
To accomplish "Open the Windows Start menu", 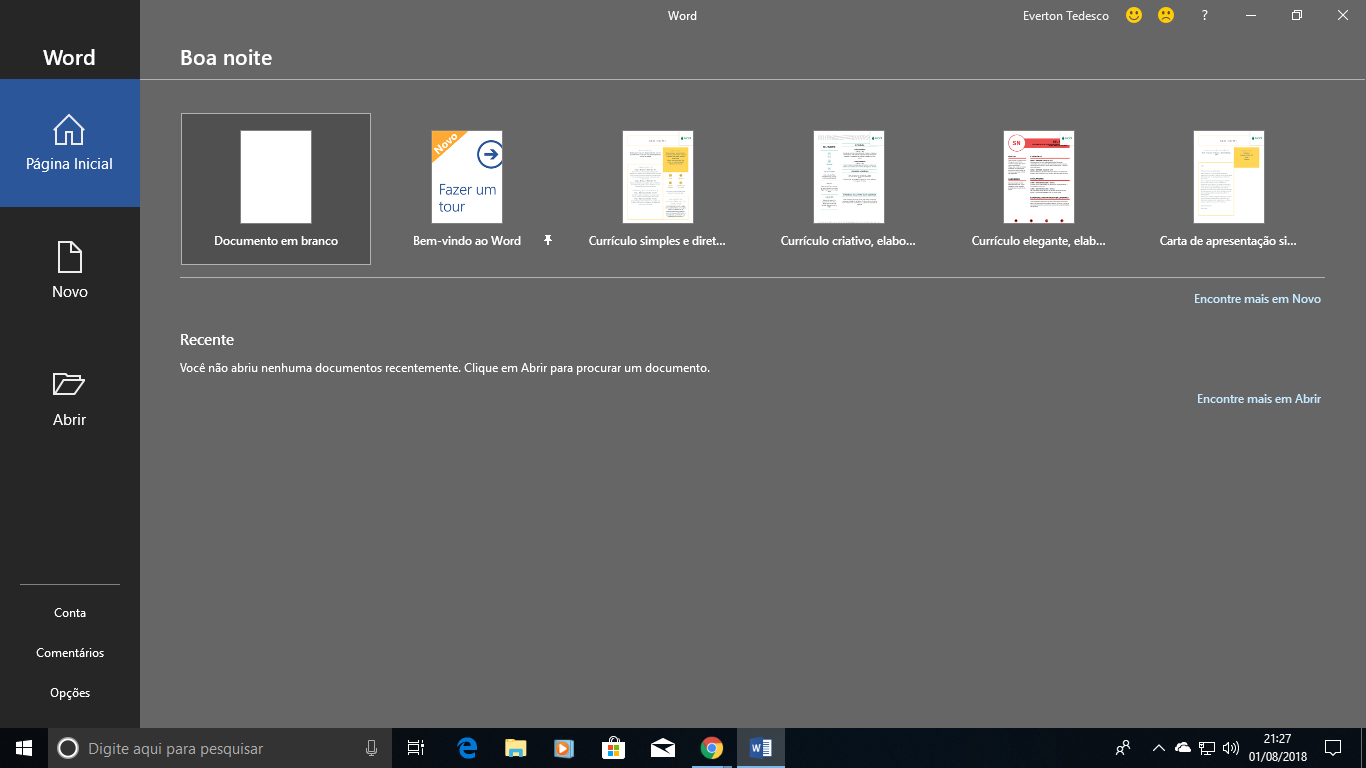I will tap(24, 748).
